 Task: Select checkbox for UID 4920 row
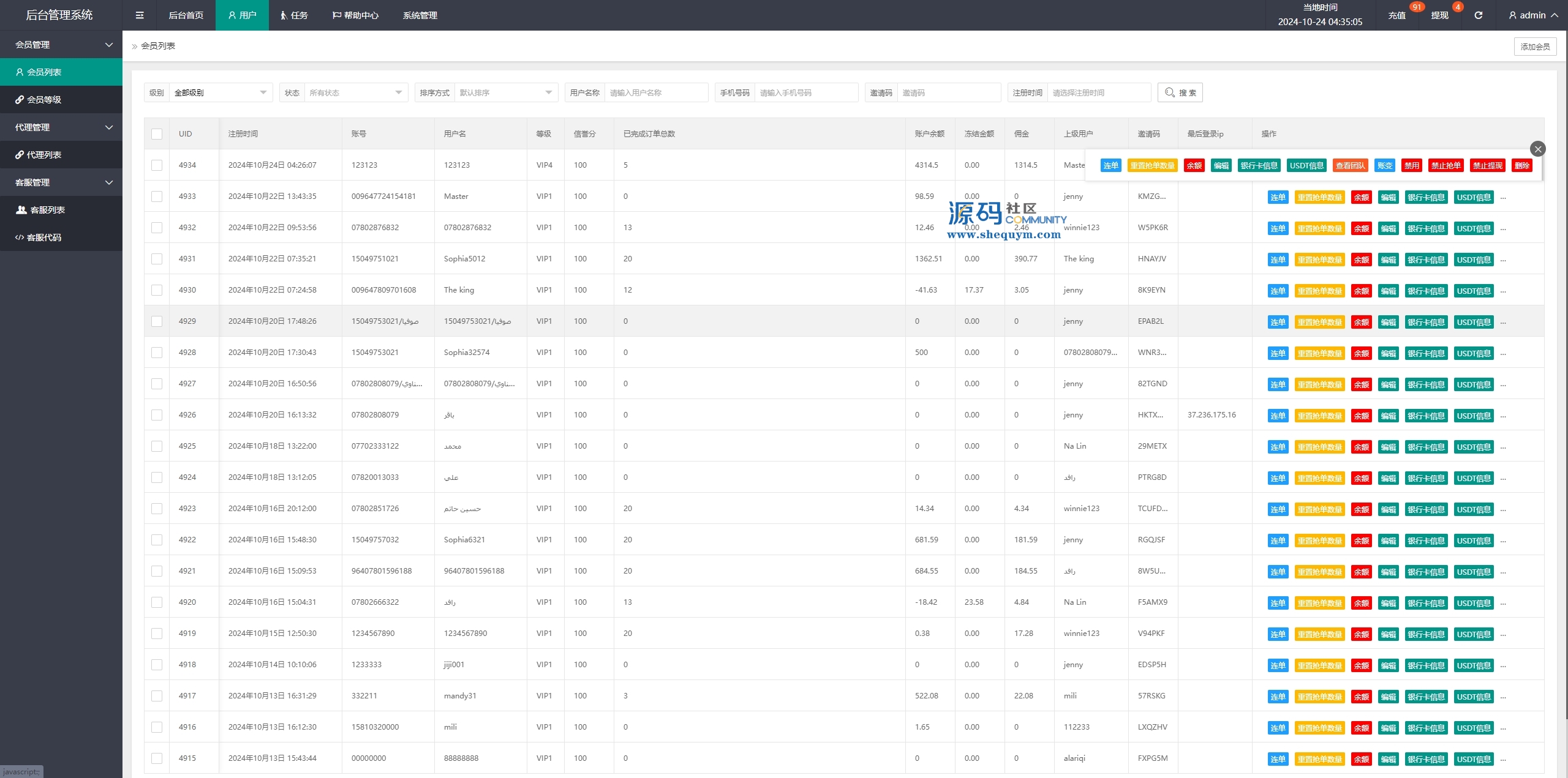point(157,602)
